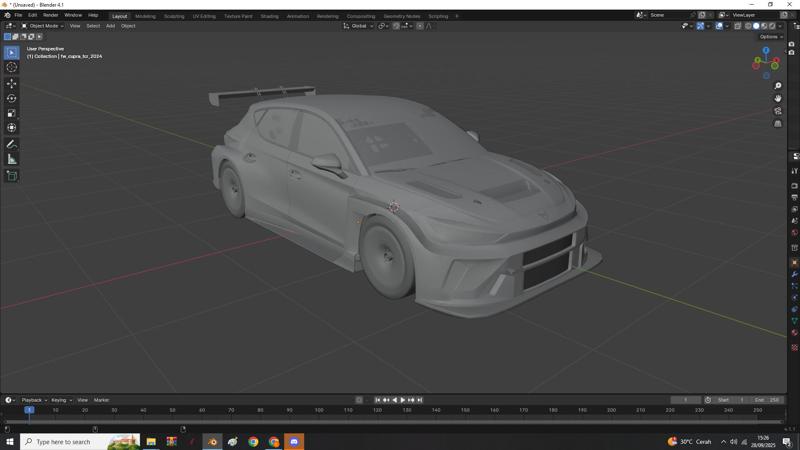Screen dimensions: 800x450
Task: Click the Windows Start button
Action: (x=10, y=442)
